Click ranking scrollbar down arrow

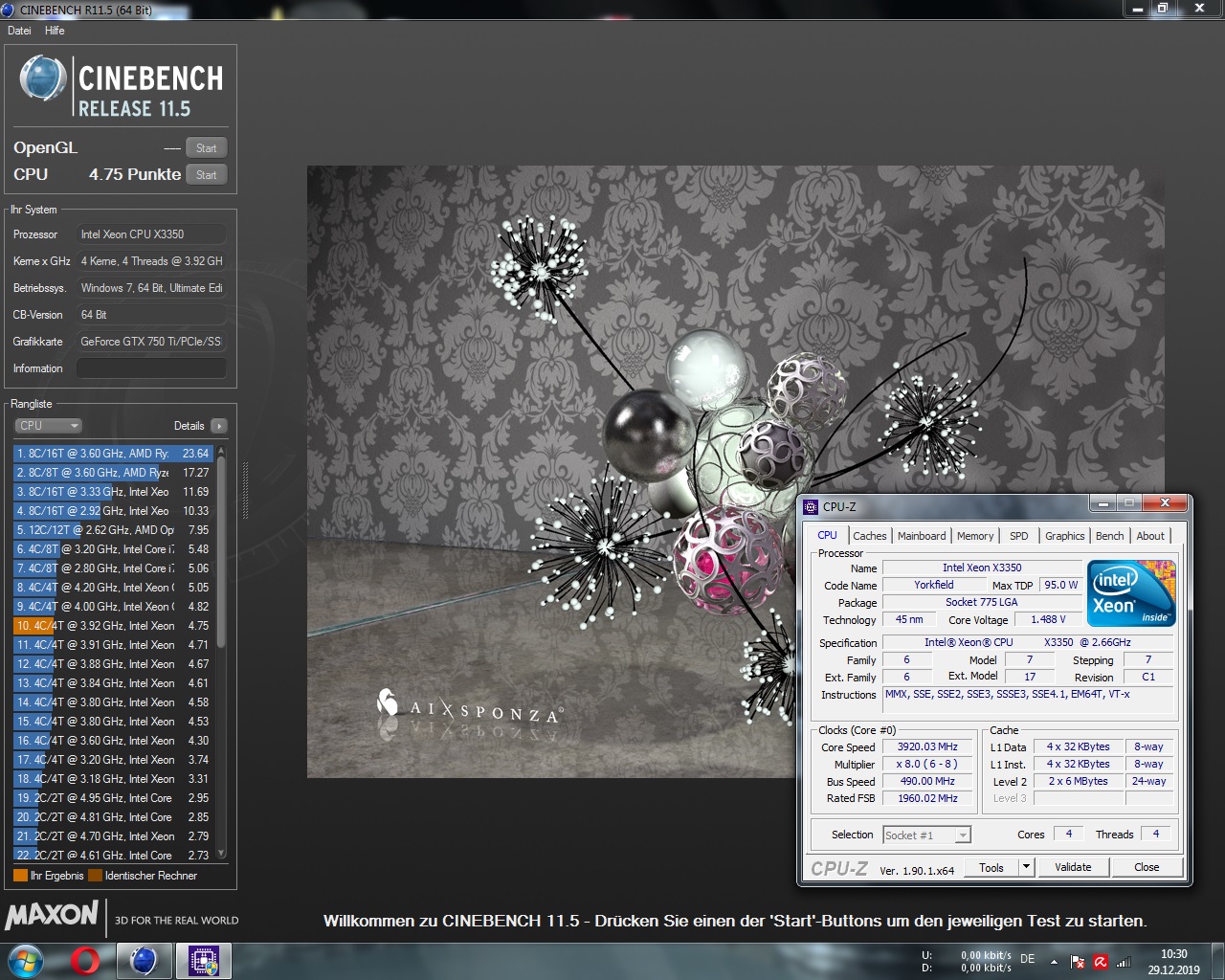pos(221,853)
